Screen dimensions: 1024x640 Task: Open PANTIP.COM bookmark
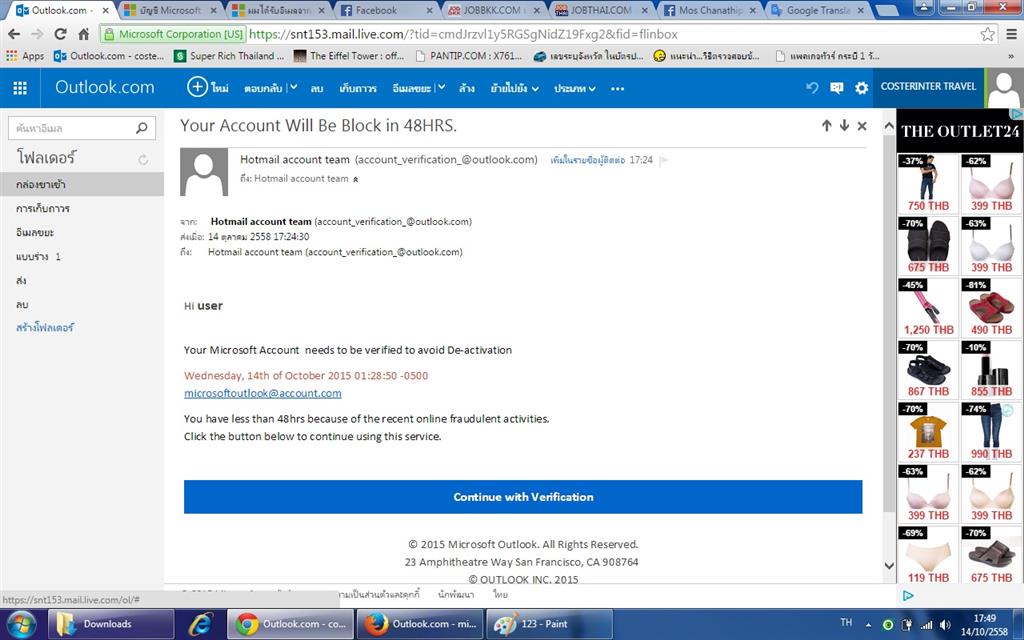(468, 56)
